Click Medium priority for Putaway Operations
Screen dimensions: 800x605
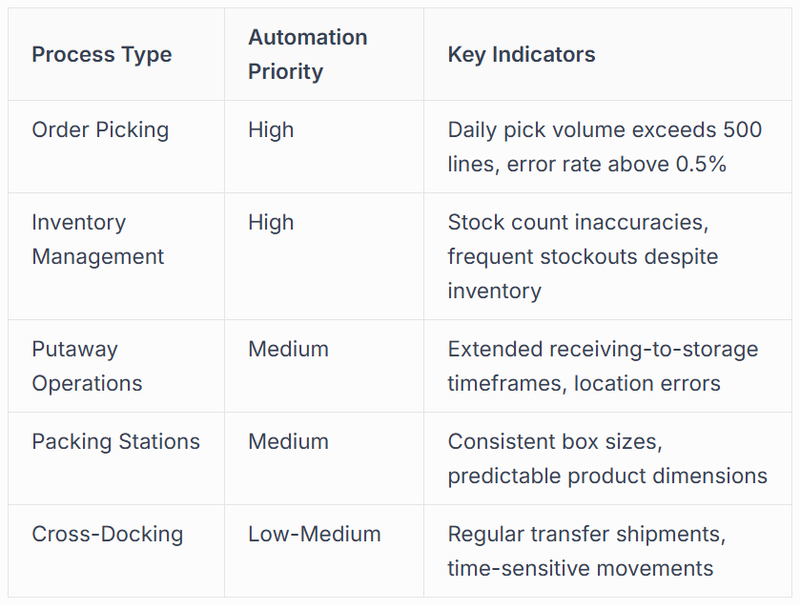pyautogui.click(x=288, y=349)
